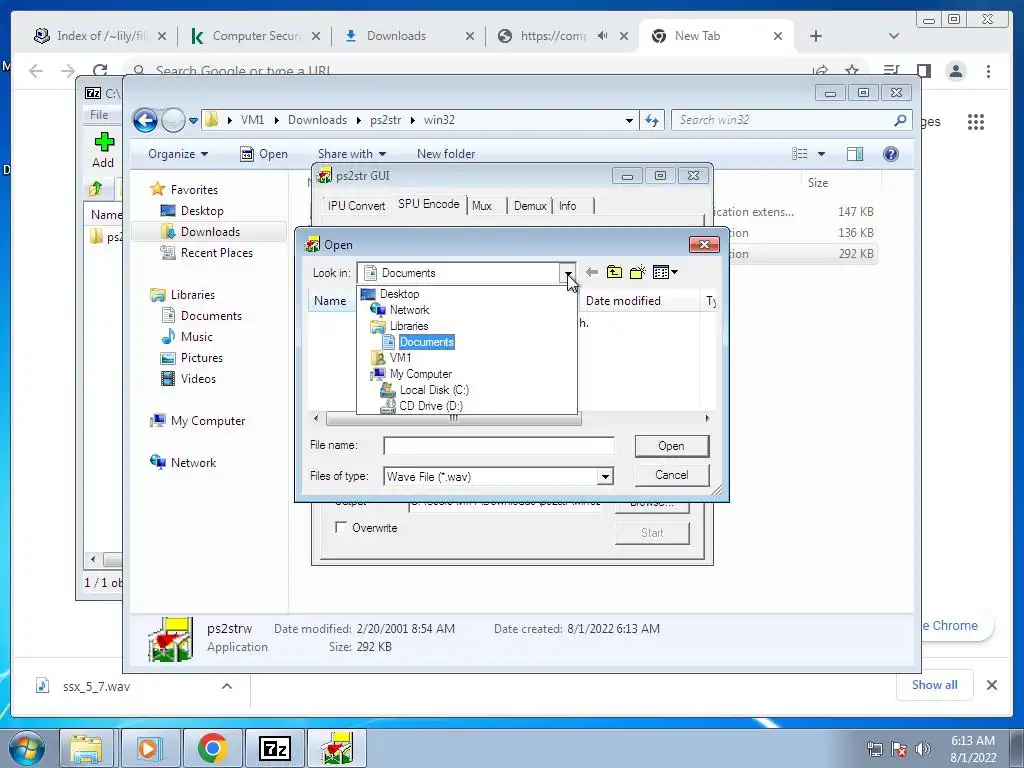Switch to the Demux tab

click(530, 206)
